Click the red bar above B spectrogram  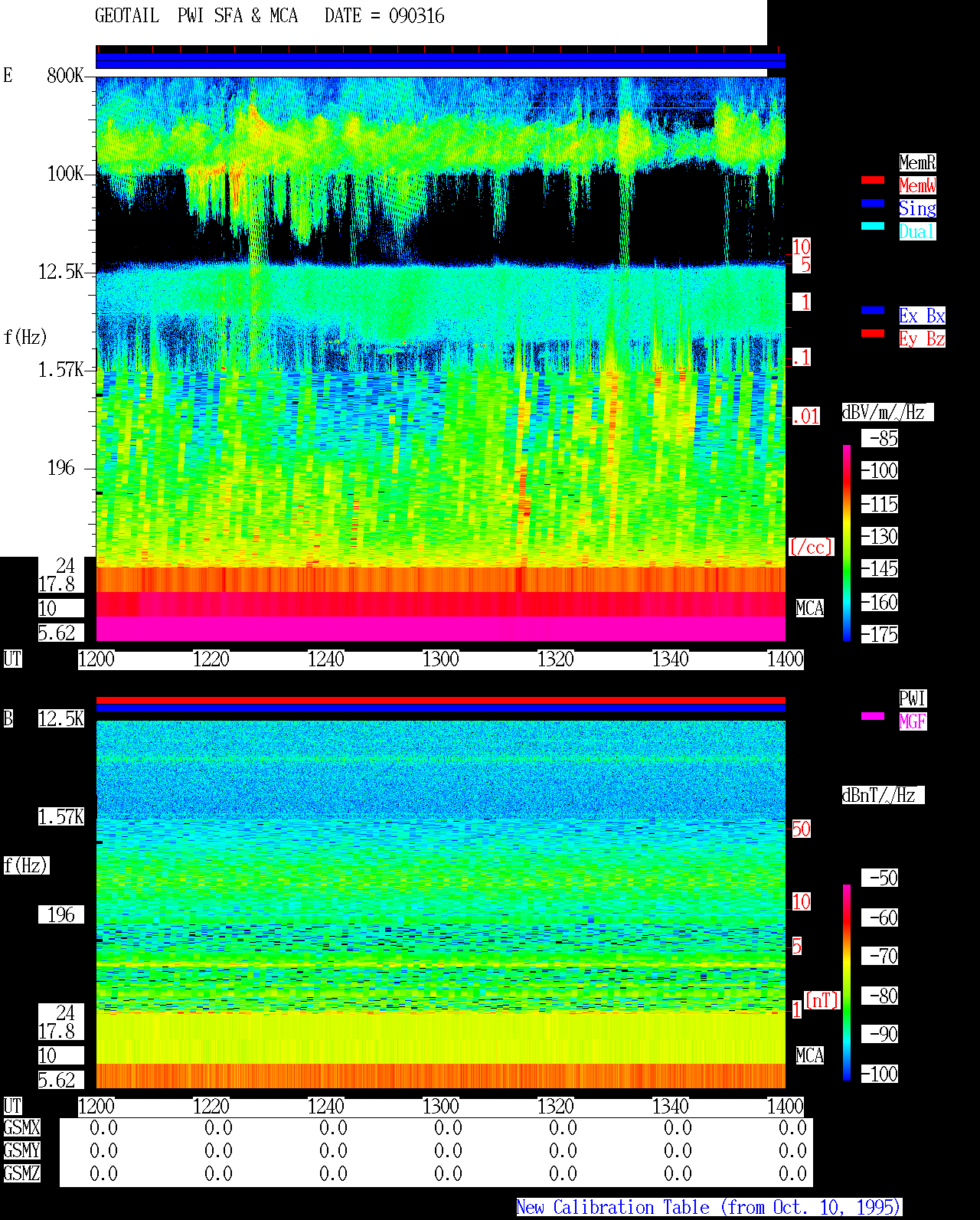[x=440, y=700]
